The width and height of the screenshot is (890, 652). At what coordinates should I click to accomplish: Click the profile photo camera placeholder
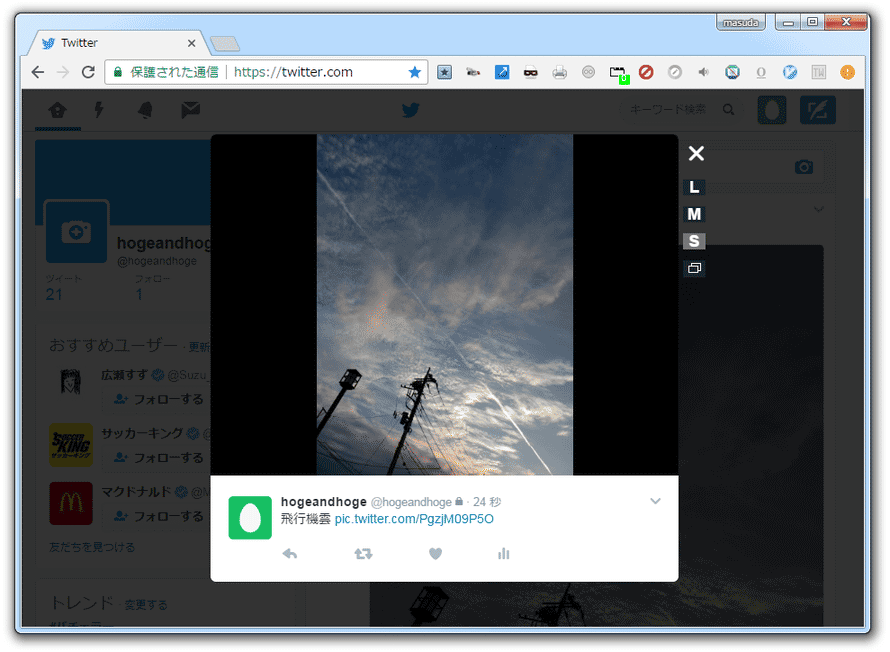tap(77, 232)
